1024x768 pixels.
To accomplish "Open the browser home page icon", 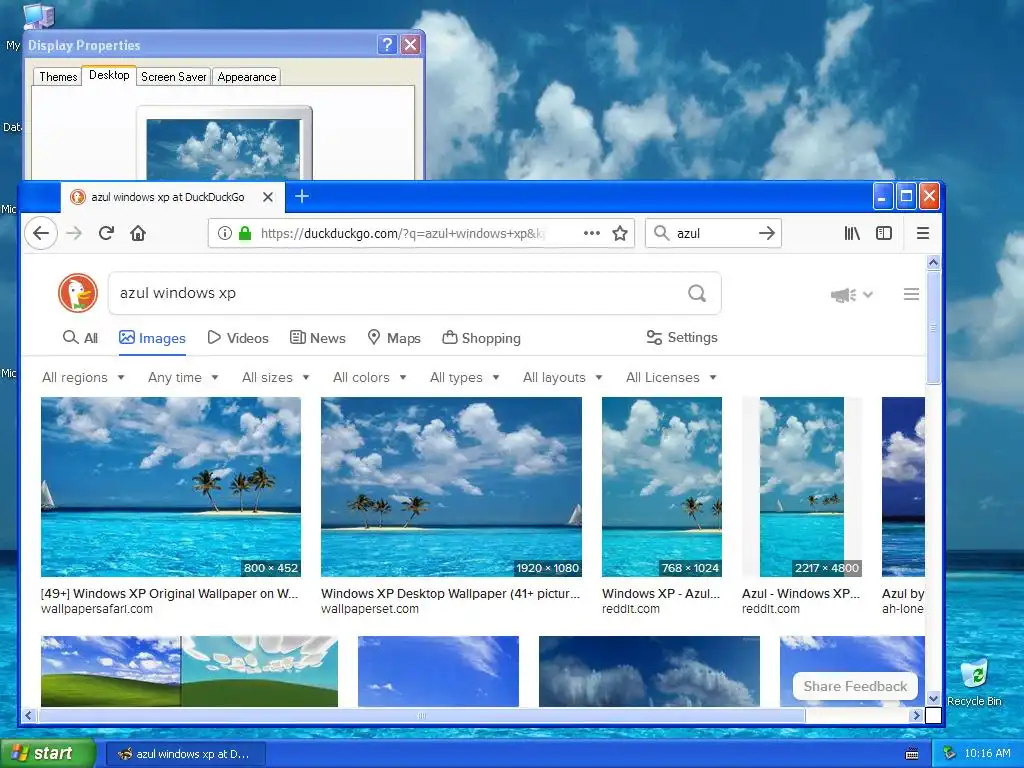I will point(138,233).
